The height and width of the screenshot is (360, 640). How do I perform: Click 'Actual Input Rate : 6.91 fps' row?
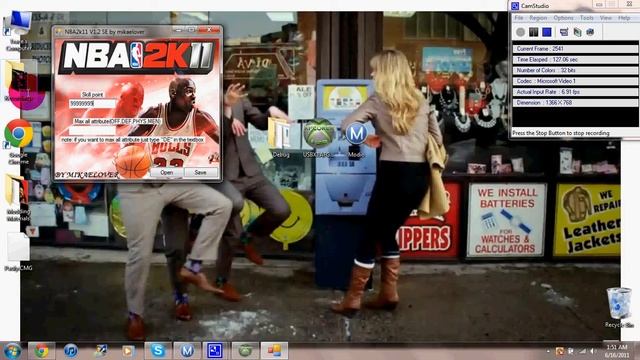[x=575, y=92]
